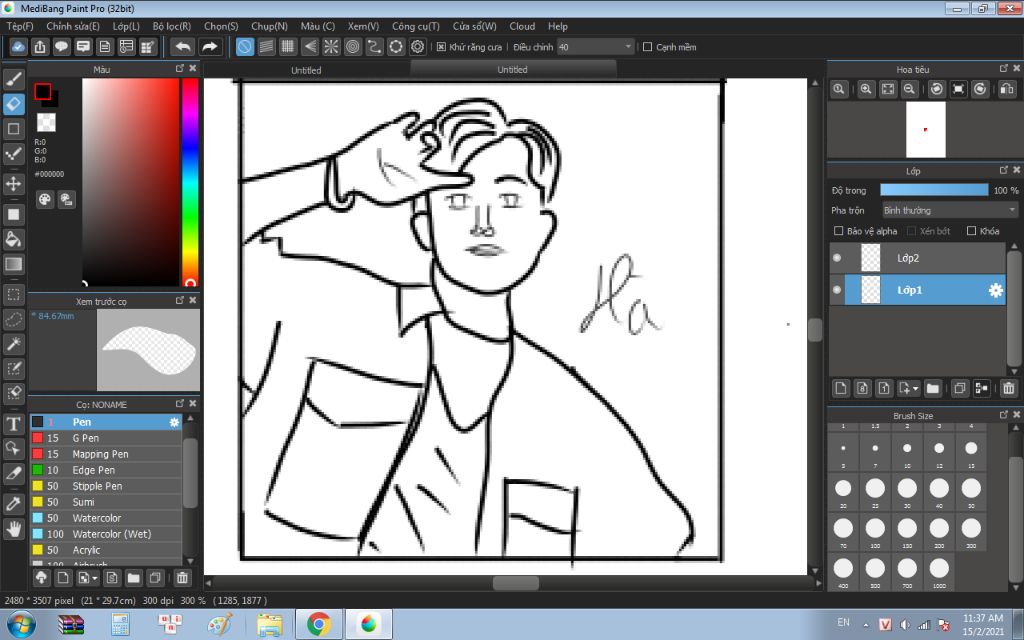
Task: Open the Bộ lọc(R) menu
Action: (x=172, y=26)
